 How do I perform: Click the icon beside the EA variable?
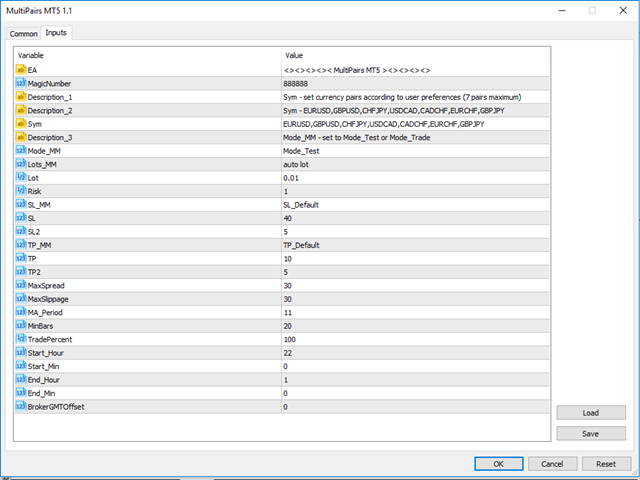click(20, 69)
